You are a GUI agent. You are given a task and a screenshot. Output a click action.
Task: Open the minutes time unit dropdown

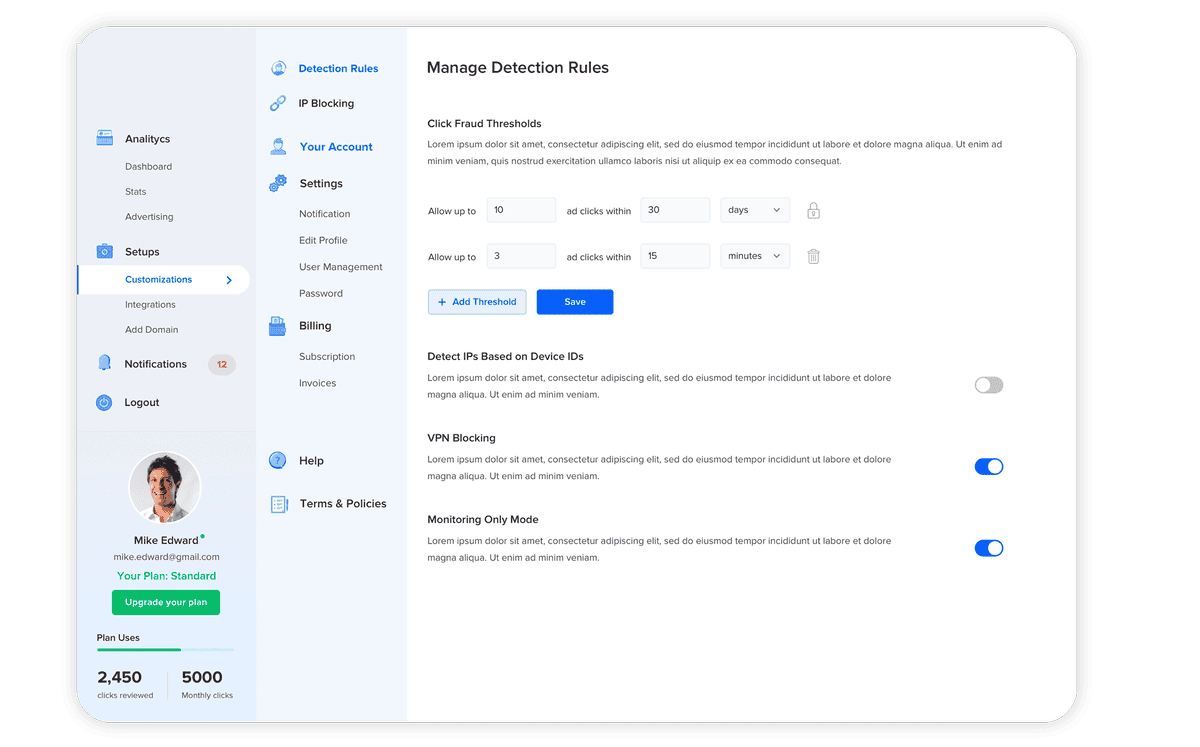tap(755, 256)
